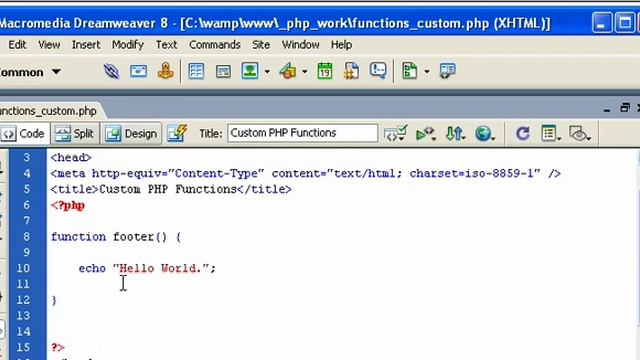Image resolution: width=640 pixels, height=360 pixels.
Task: Select the functions_custom.php document tab
Action: click(49, 111)
